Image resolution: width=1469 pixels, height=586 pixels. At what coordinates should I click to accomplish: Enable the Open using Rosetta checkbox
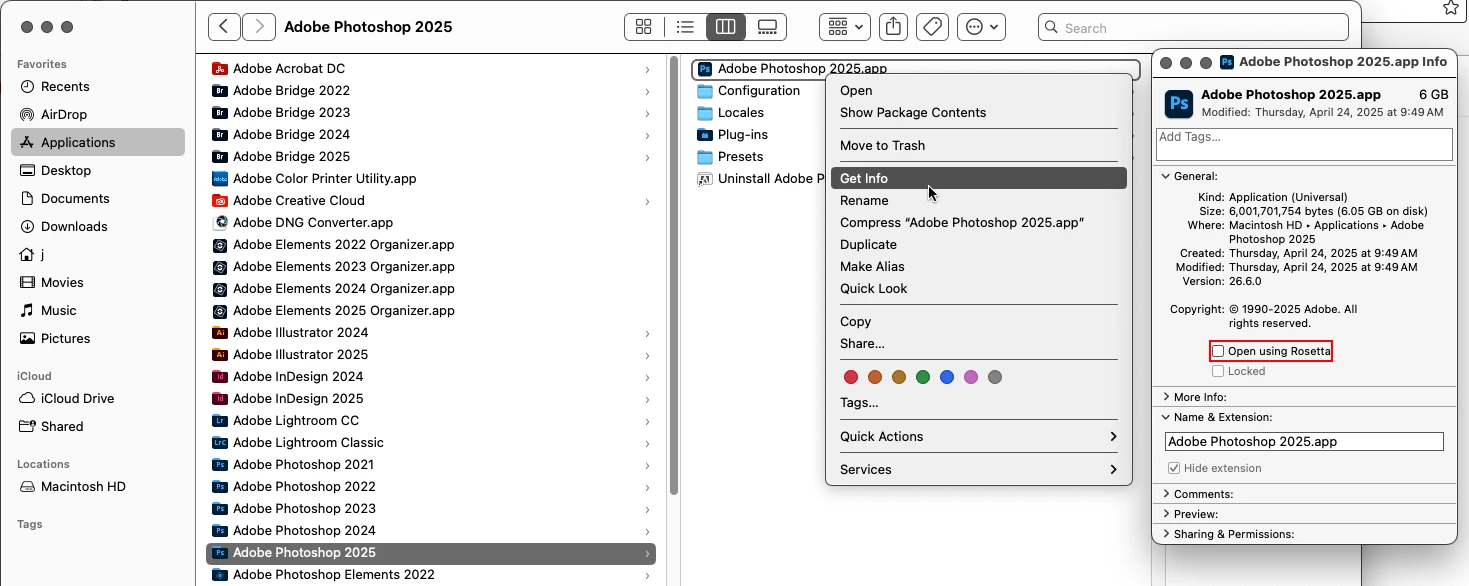click(1218, 351)
